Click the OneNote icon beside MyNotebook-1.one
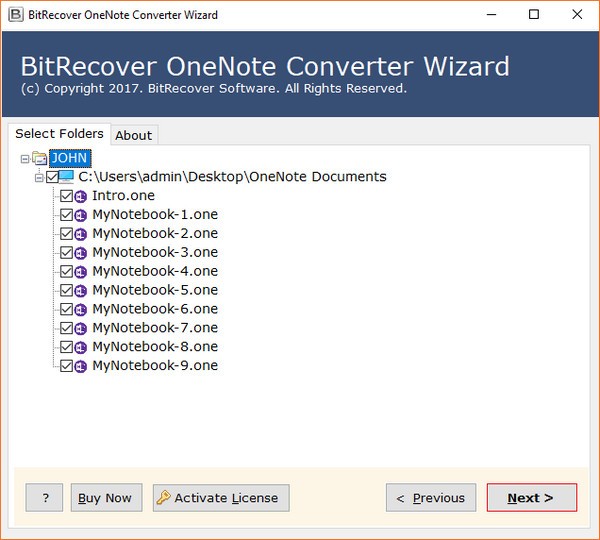Screen dimensions: 600x540 pos(80,215)
